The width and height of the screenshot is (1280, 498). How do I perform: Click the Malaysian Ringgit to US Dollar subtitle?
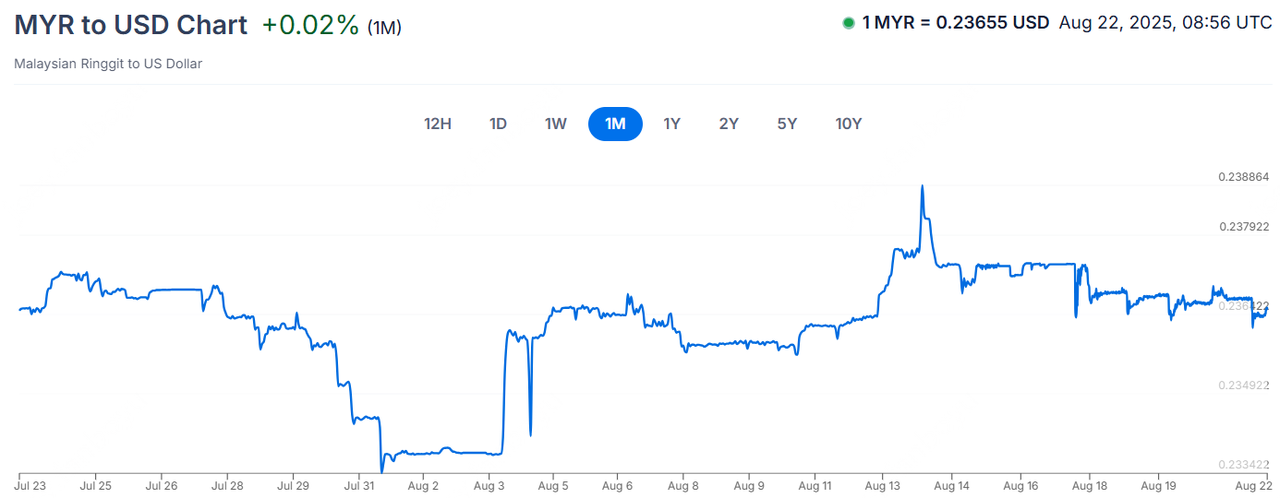point(108,64)
